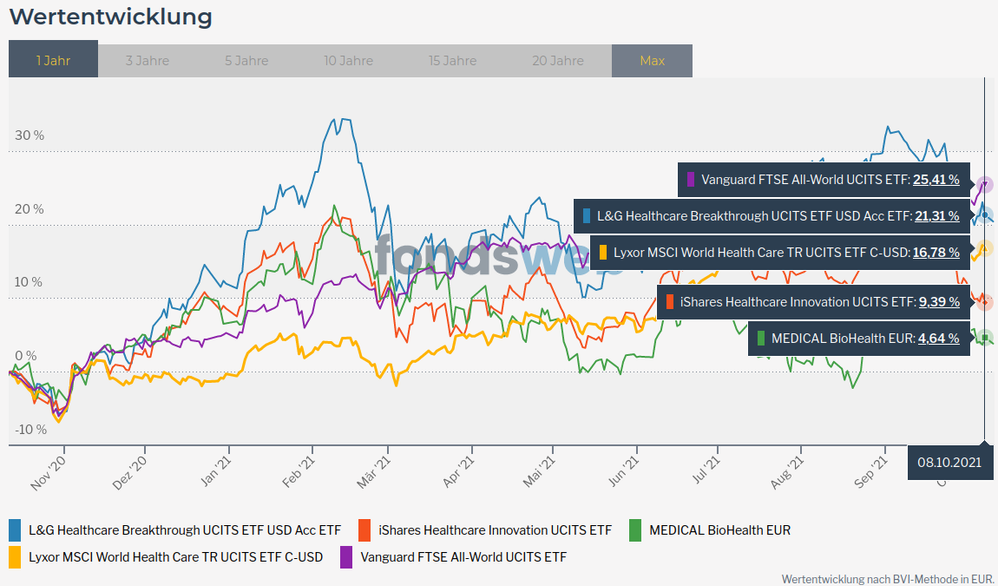Hide the L&G Healthcare Breakthrough legend entry
The image size is (998, 586).
tap(184, 529)
